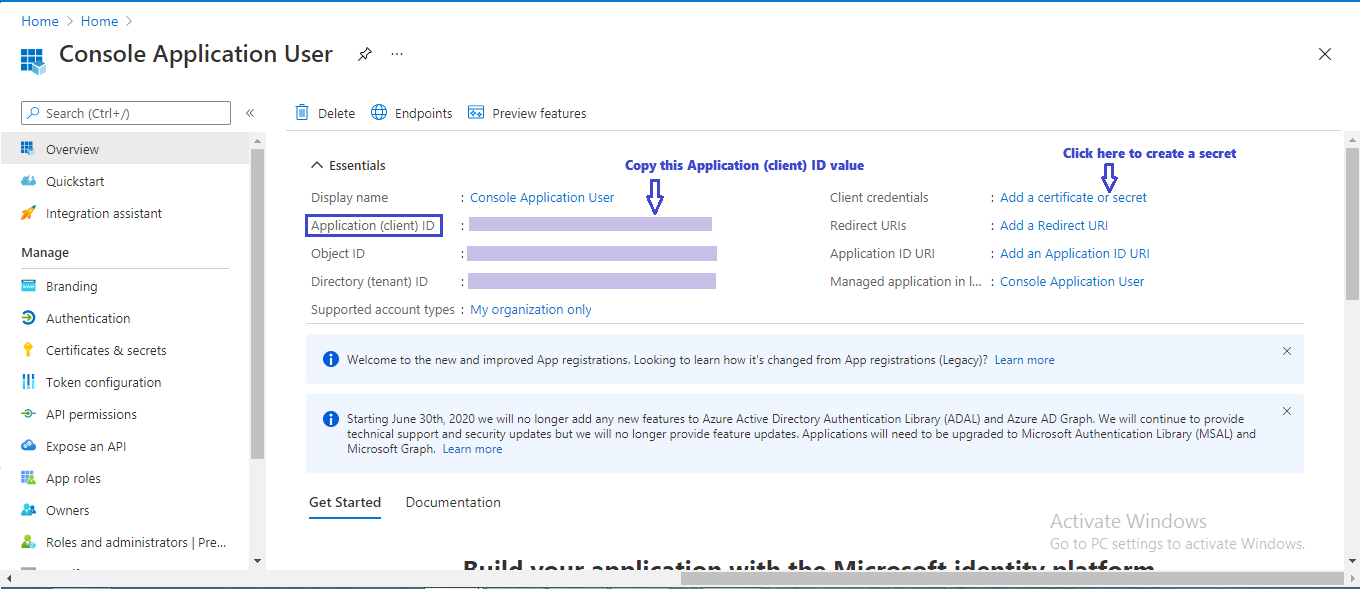1360x589 pixels.
Task: Open Token configuration
Action: [x=103, y=381]
